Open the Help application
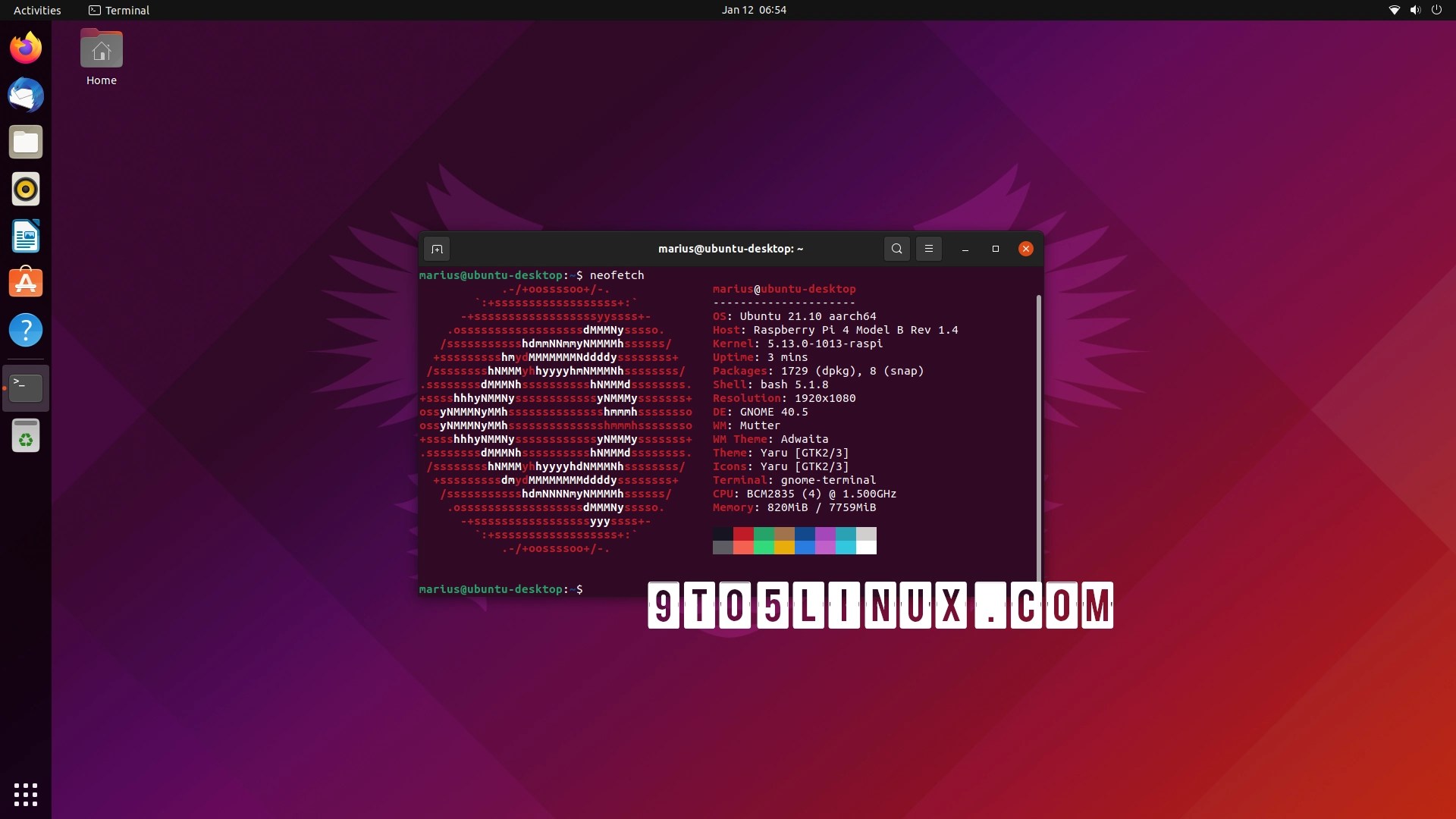1456x819 pixels. (26, 330)
